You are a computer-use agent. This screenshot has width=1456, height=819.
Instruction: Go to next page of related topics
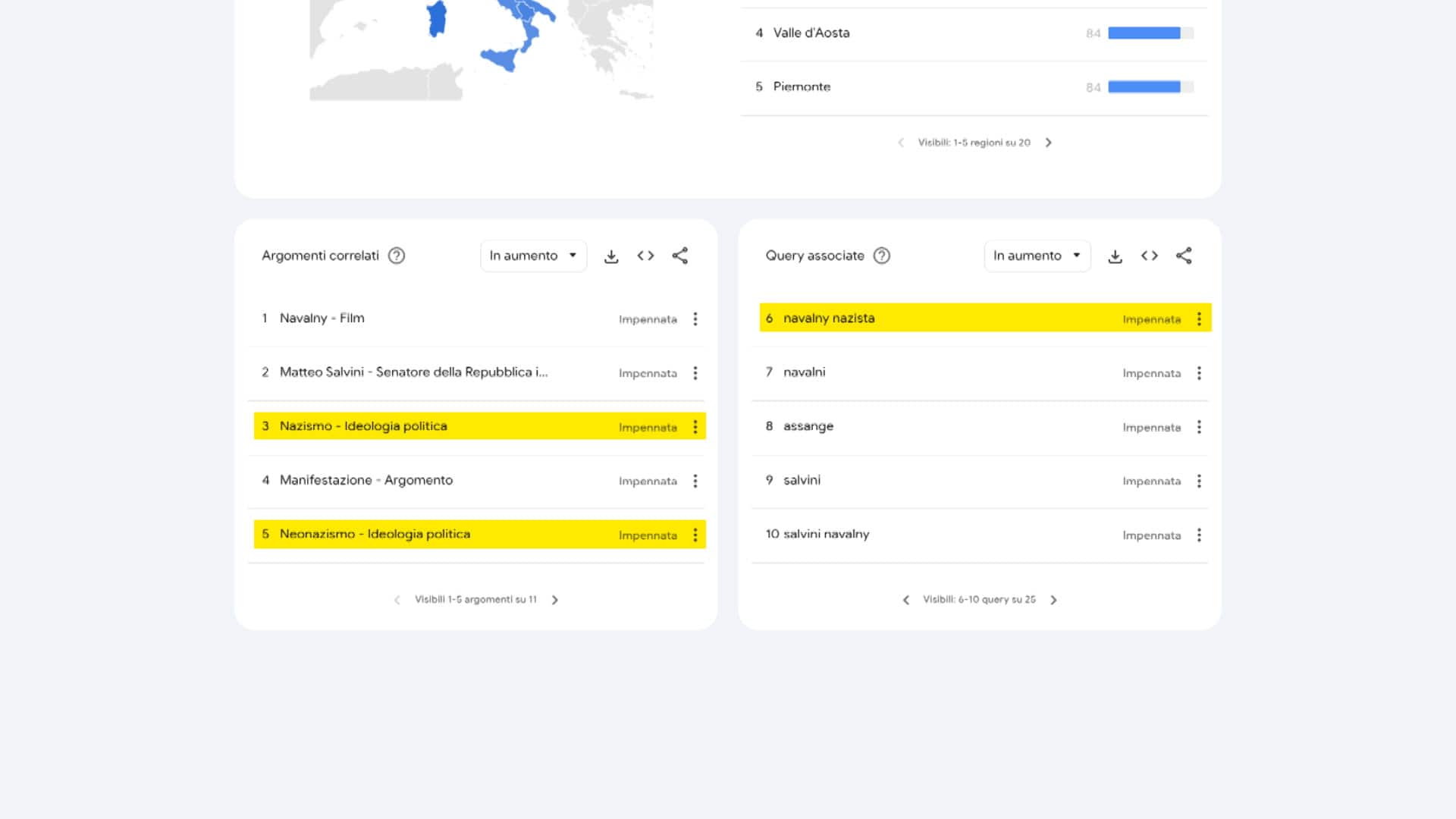(555, 600)
